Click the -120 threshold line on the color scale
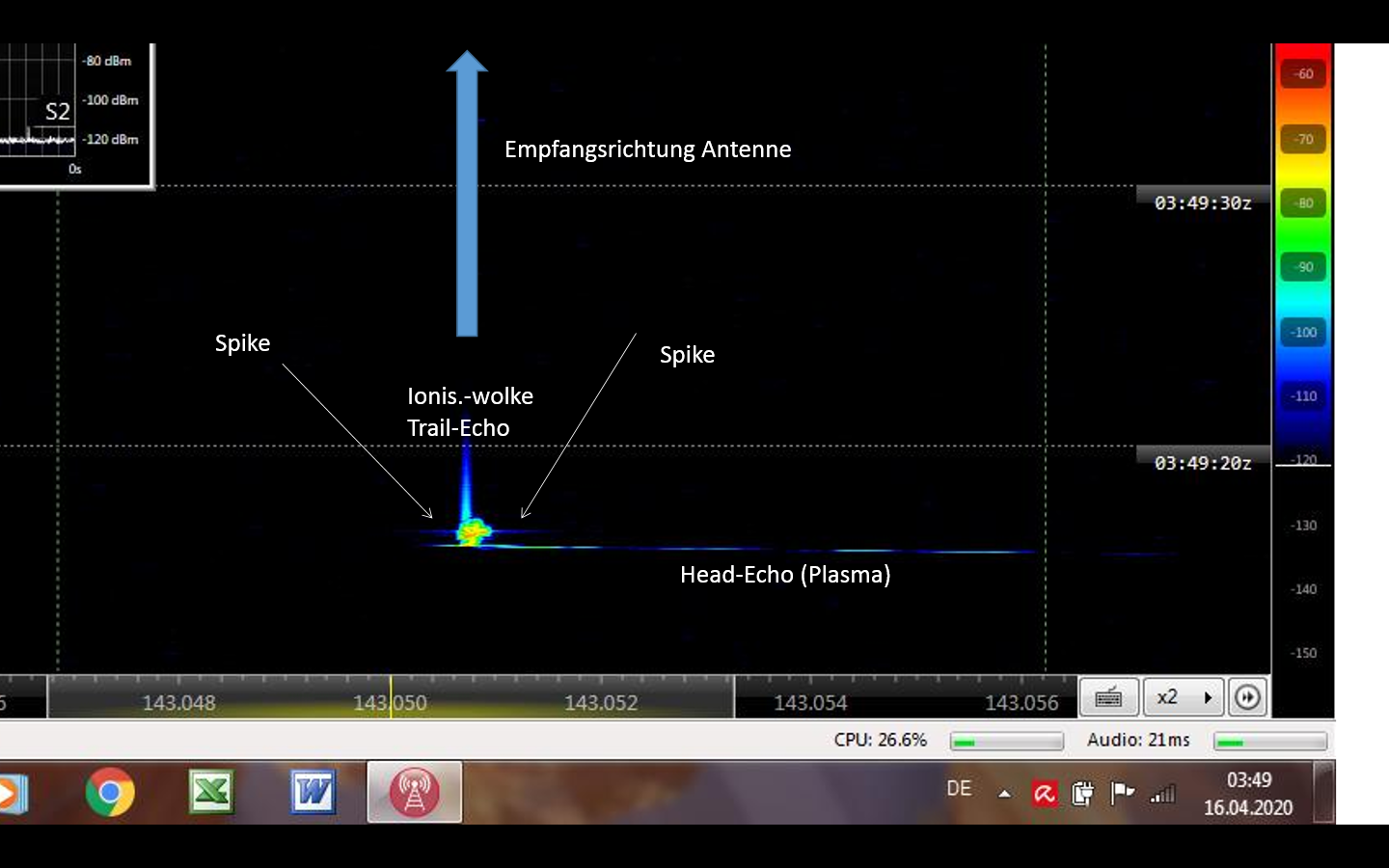This screenshot has width=1389, height=868. (1303, 465)
